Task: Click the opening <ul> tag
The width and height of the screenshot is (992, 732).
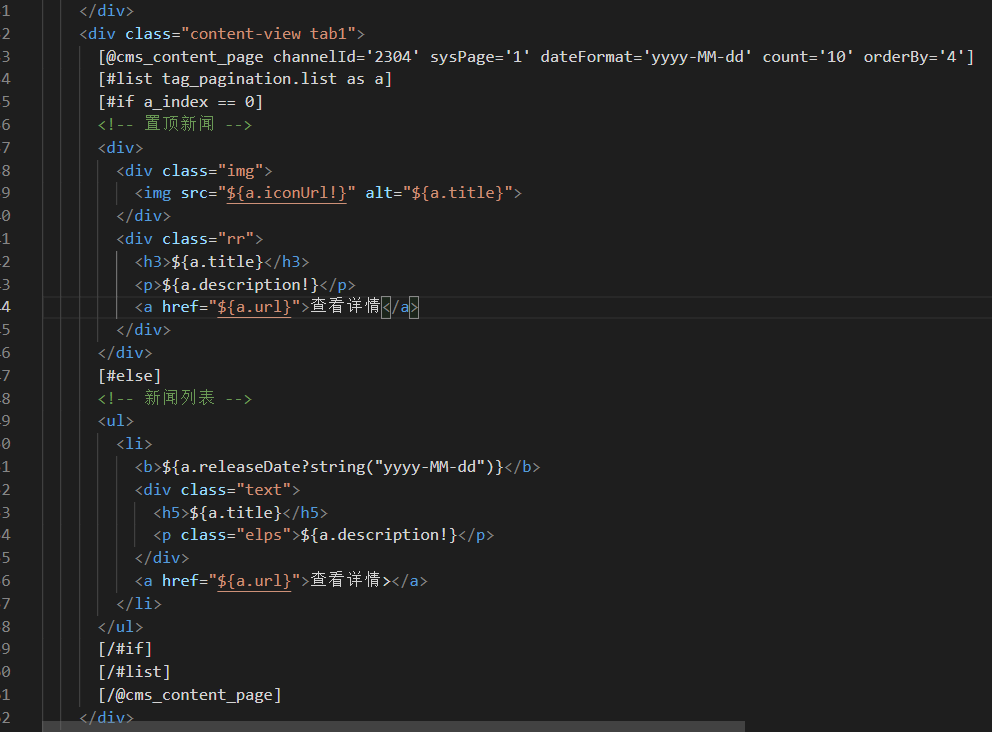Action: (116, 421)
